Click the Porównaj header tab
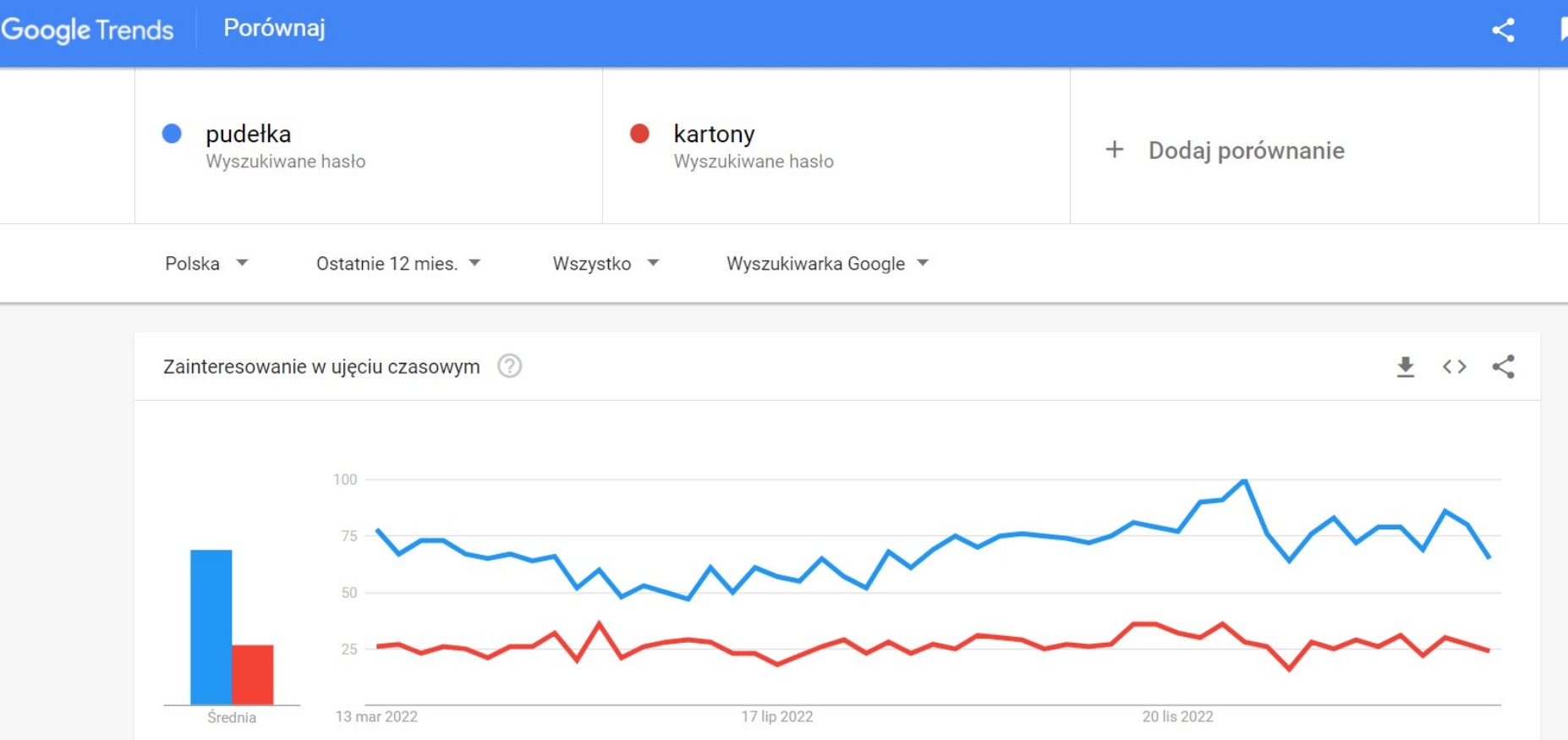This screenshot has height=740, width=1568. click(274, 28)
